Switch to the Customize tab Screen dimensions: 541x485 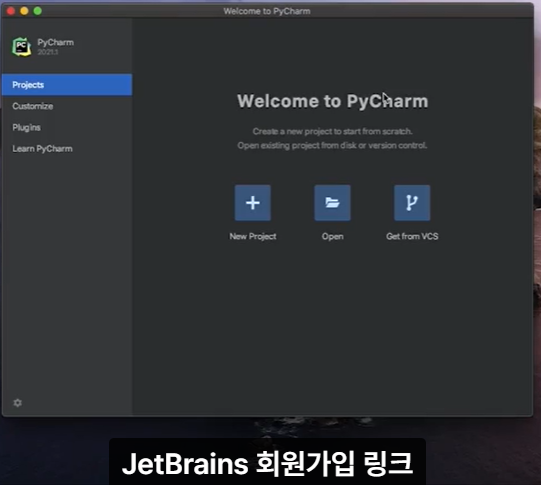click(x=67, y=106)
